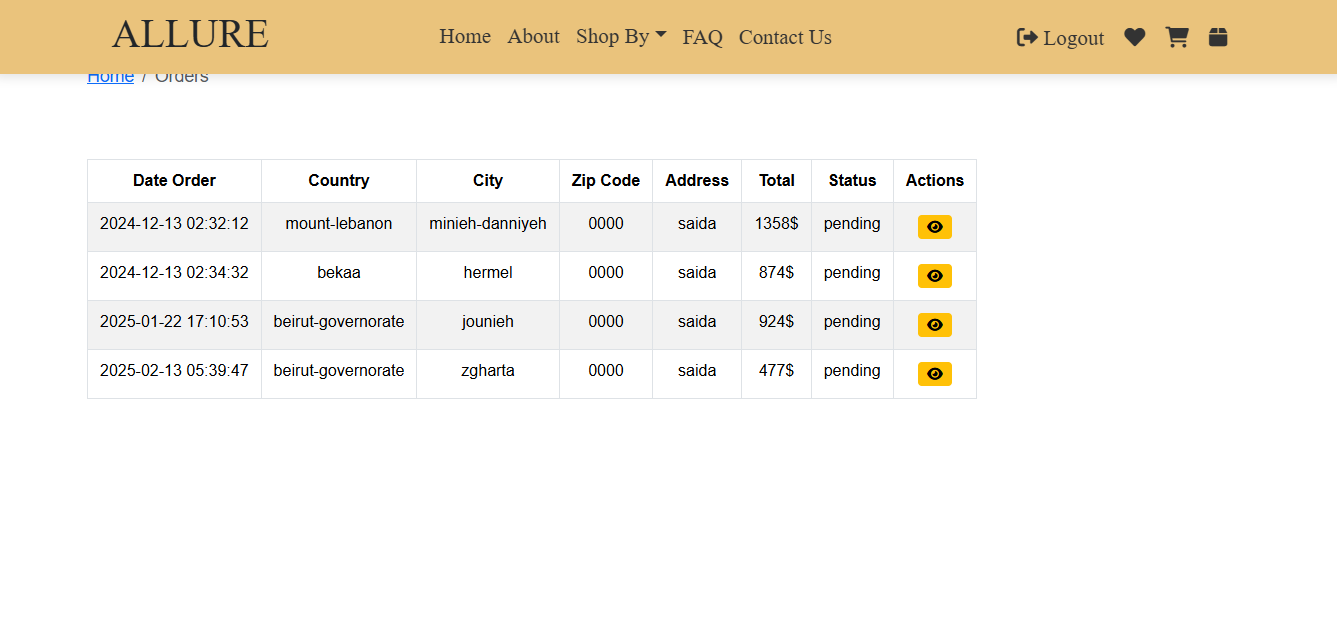Click the Home breadcrumb link
Image resolution: width=1337 pixels, height=622 pixels.
[110, 77]
